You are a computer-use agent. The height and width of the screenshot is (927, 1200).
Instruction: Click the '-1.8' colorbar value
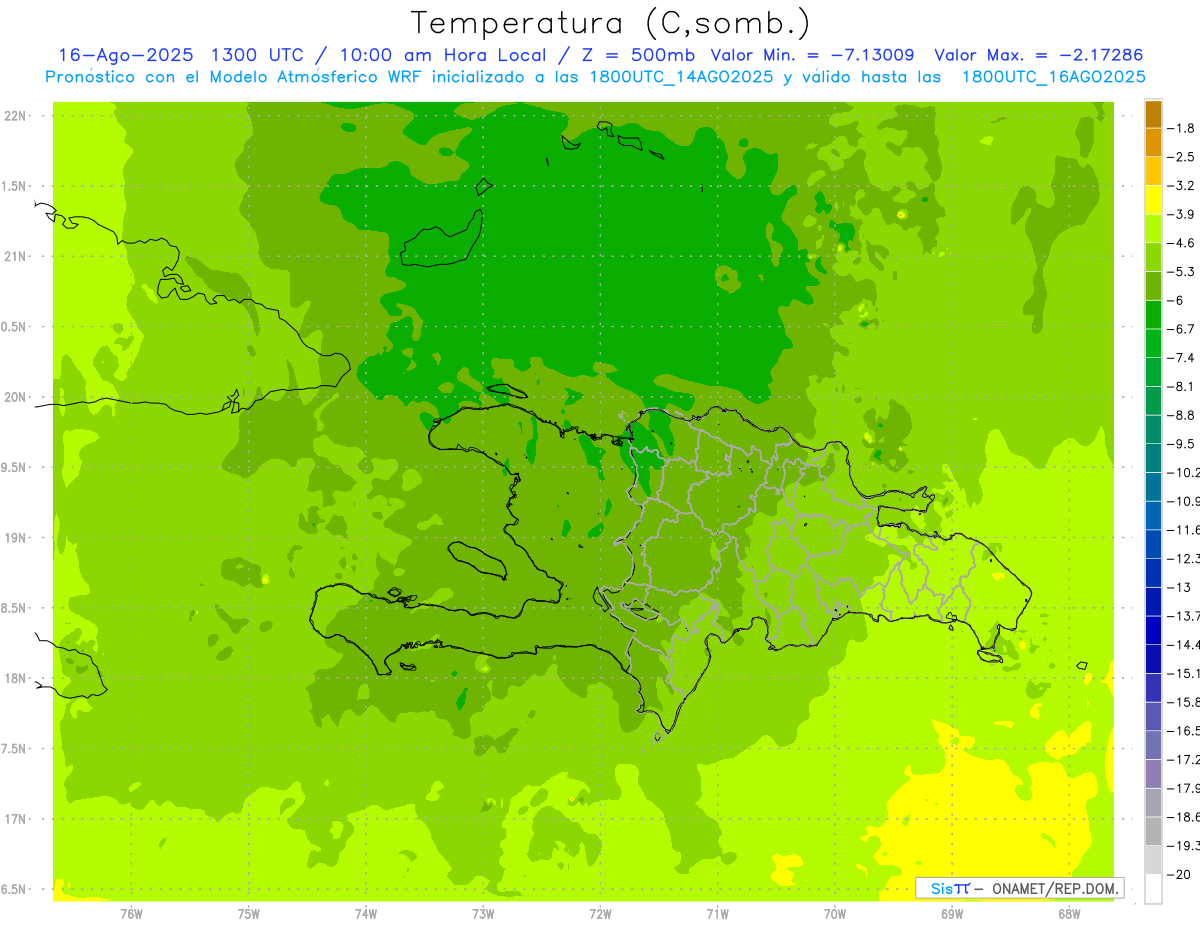(x=1181, y=128)
